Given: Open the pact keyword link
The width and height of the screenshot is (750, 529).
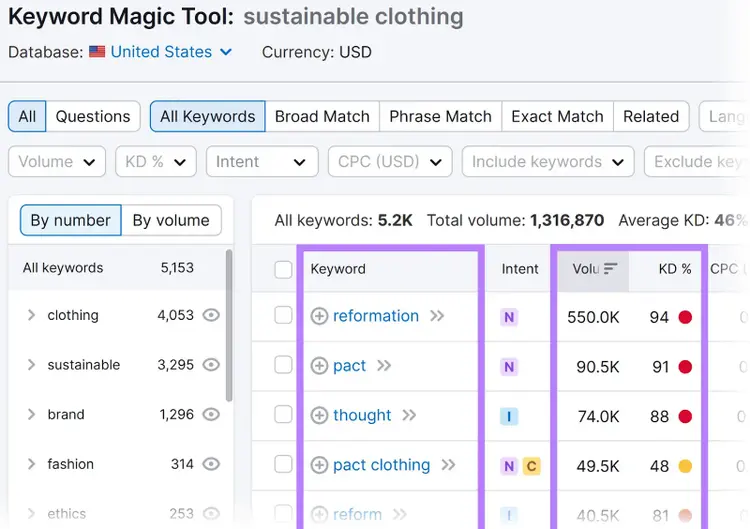Looking at the screenshot, I should [350, 366].
